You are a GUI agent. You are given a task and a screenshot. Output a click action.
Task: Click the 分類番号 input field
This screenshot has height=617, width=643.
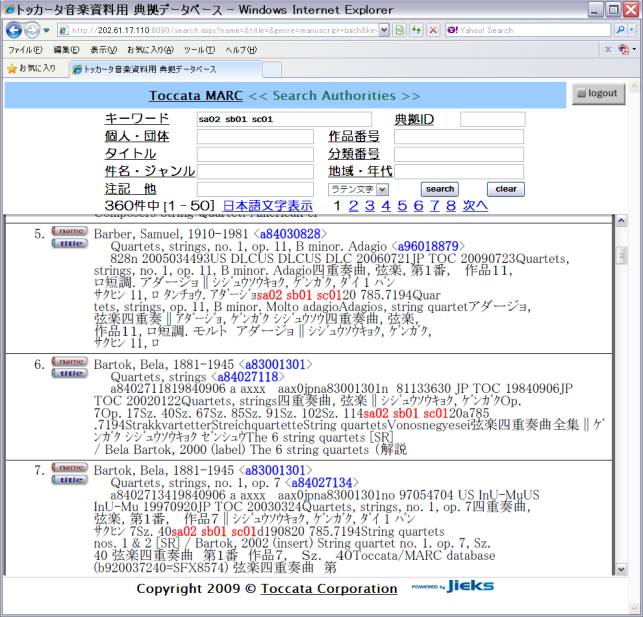tap(459, 154)
